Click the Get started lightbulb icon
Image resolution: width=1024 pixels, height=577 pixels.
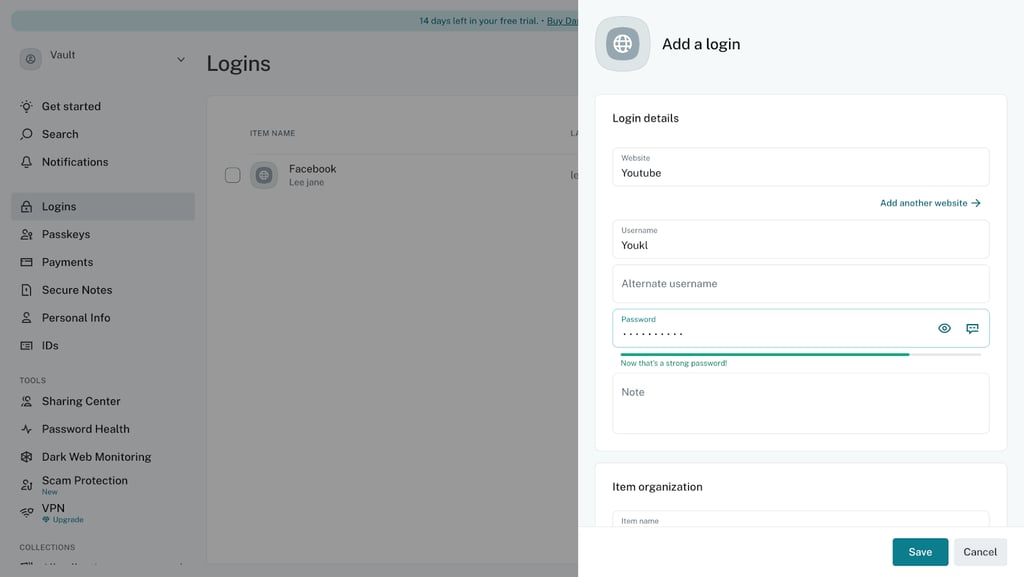tap(26, 106)
